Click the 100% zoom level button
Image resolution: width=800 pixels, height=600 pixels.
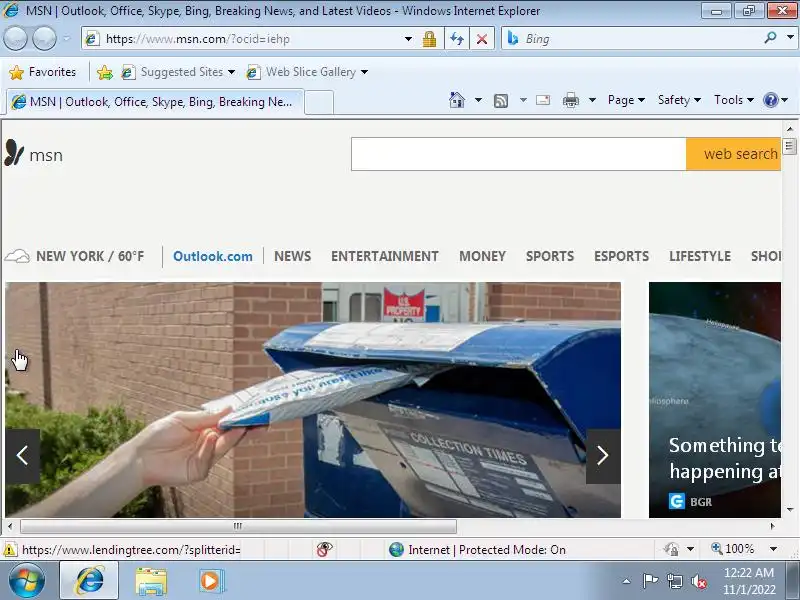click(733, 549)
